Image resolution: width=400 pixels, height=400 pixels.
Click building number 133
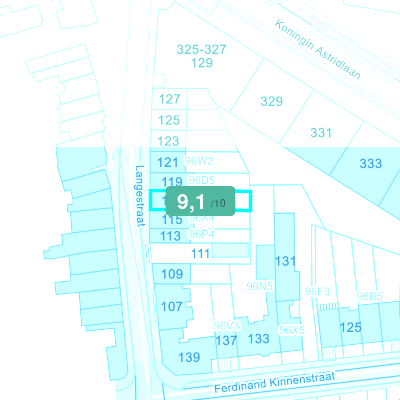(x=259, y=339)
